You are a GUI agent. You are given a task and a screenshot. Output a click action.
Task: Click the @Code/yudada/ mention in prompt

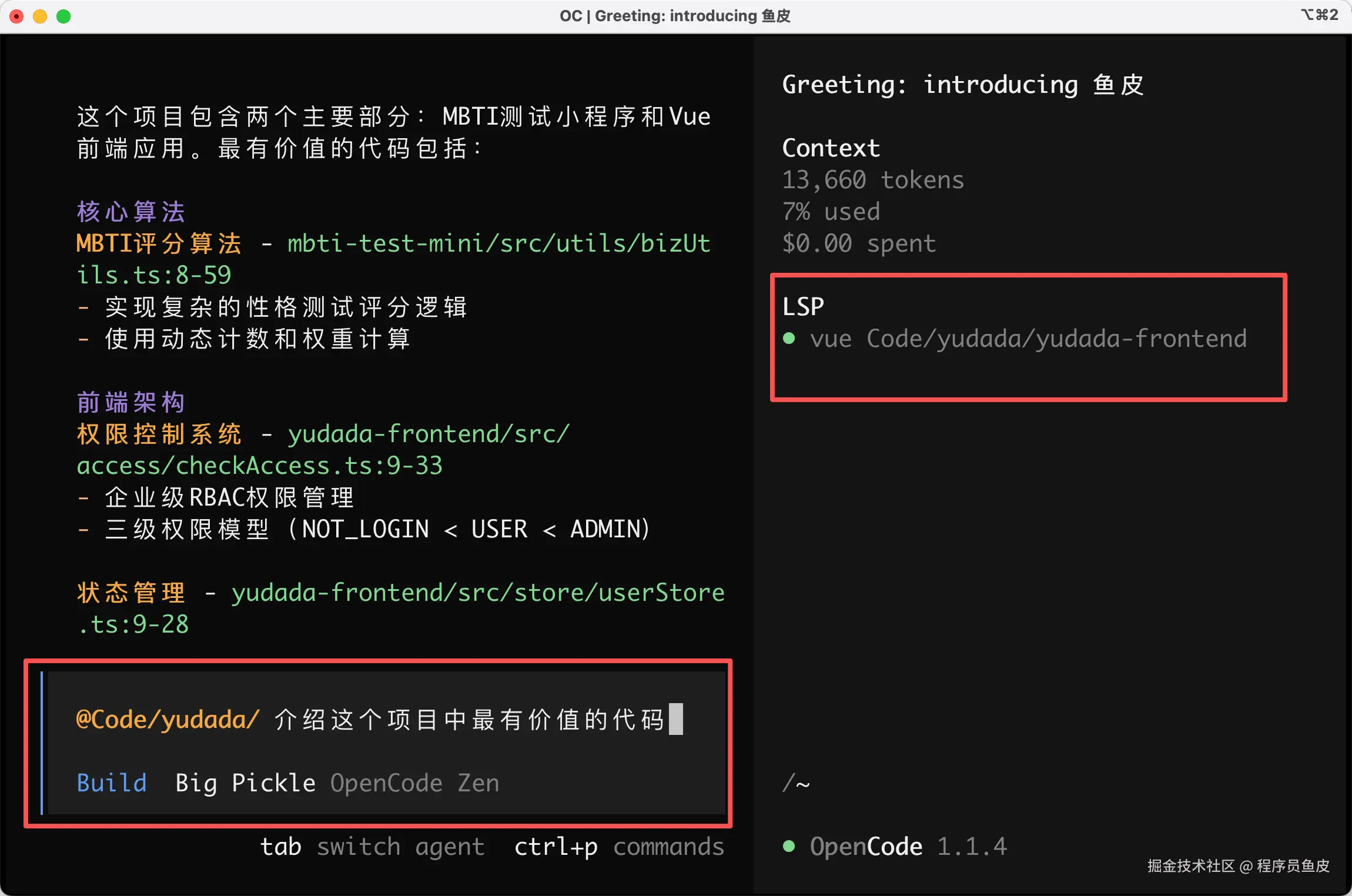pos(168,720)
